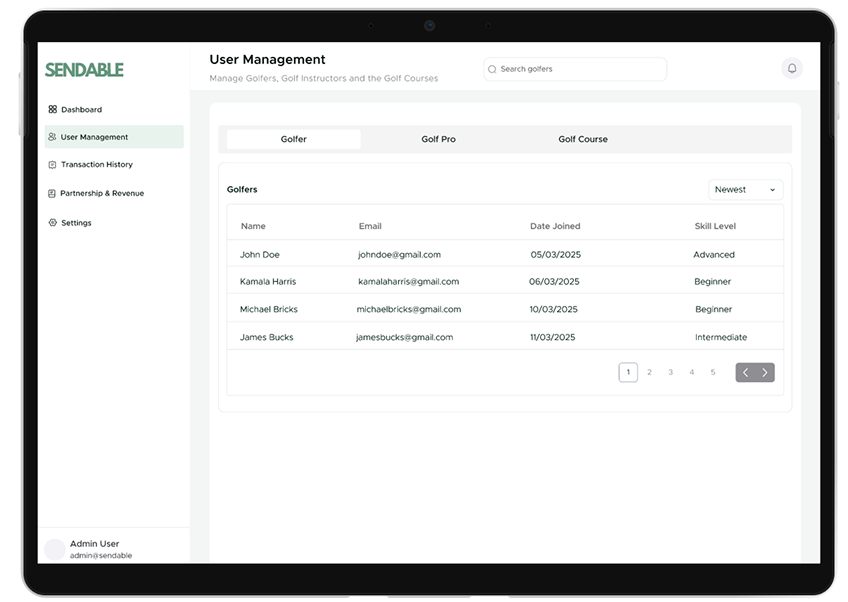Open Settings using the gear sidebar icon
This screenshot has height=602, width=848.
pos(53,222)
